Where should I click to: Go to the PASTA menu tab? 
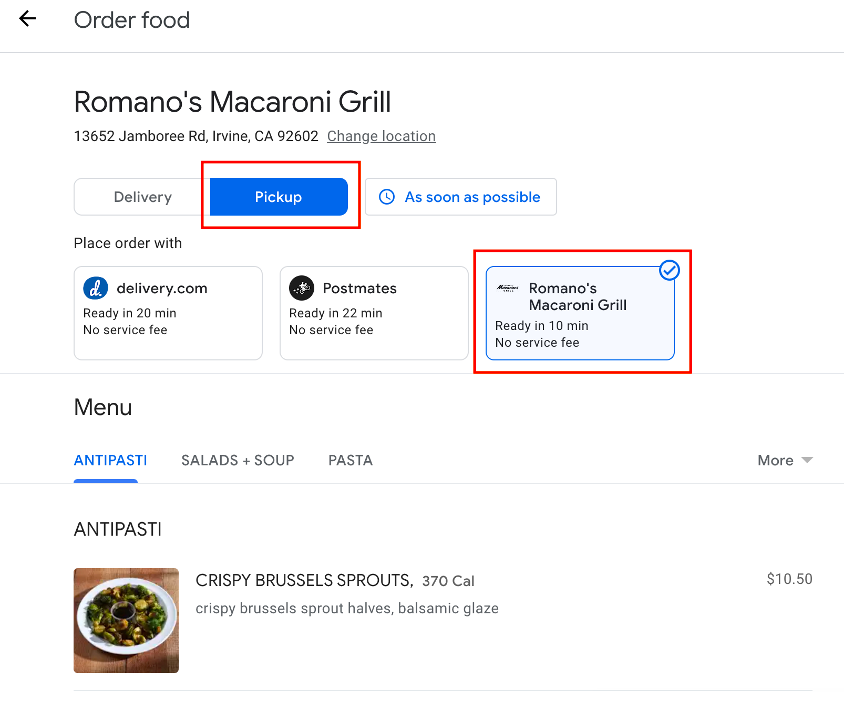point(350,460)
